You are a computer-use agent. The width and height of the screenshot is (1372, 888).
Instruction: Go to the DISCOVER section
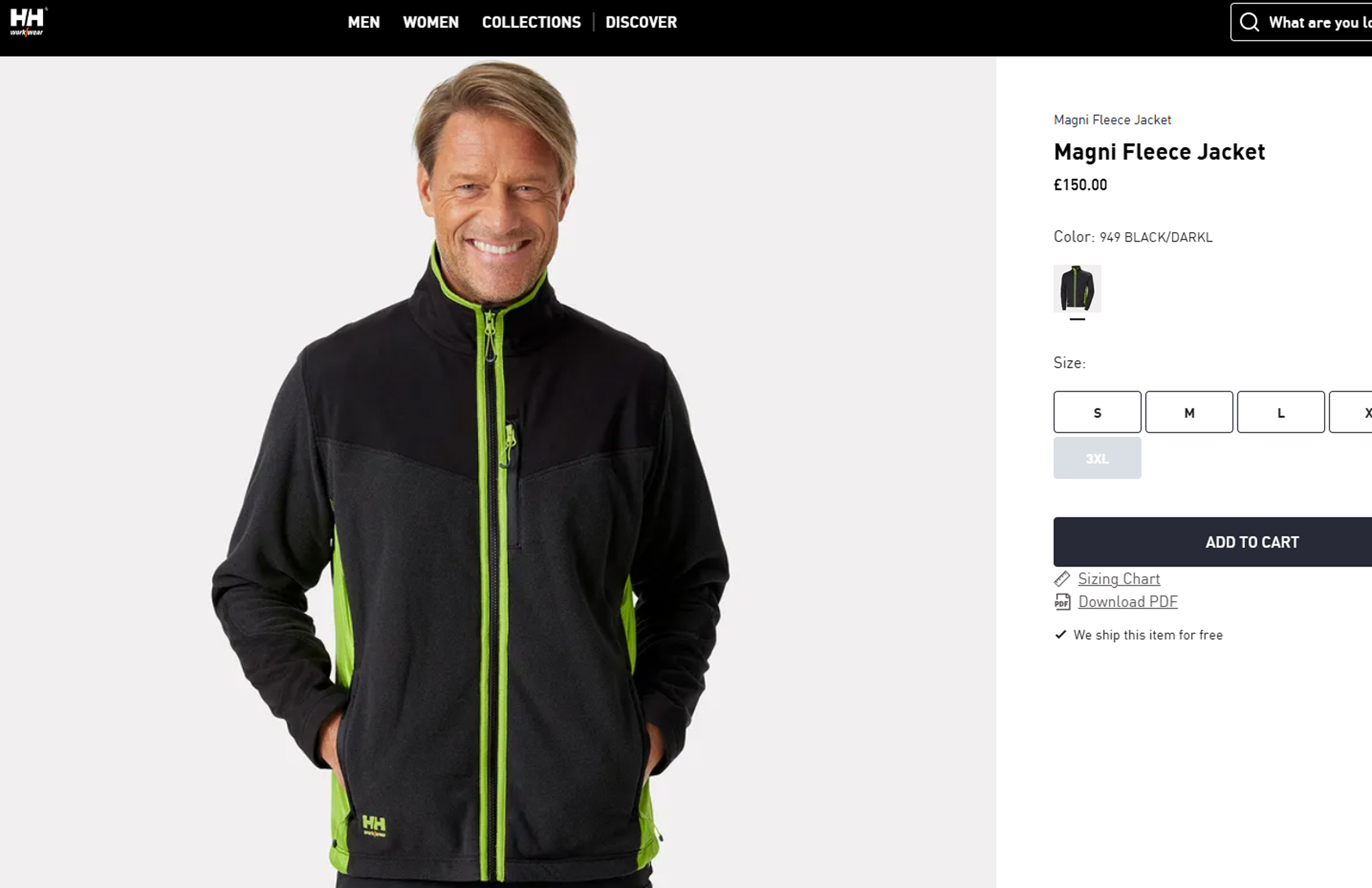click(641, 23)
